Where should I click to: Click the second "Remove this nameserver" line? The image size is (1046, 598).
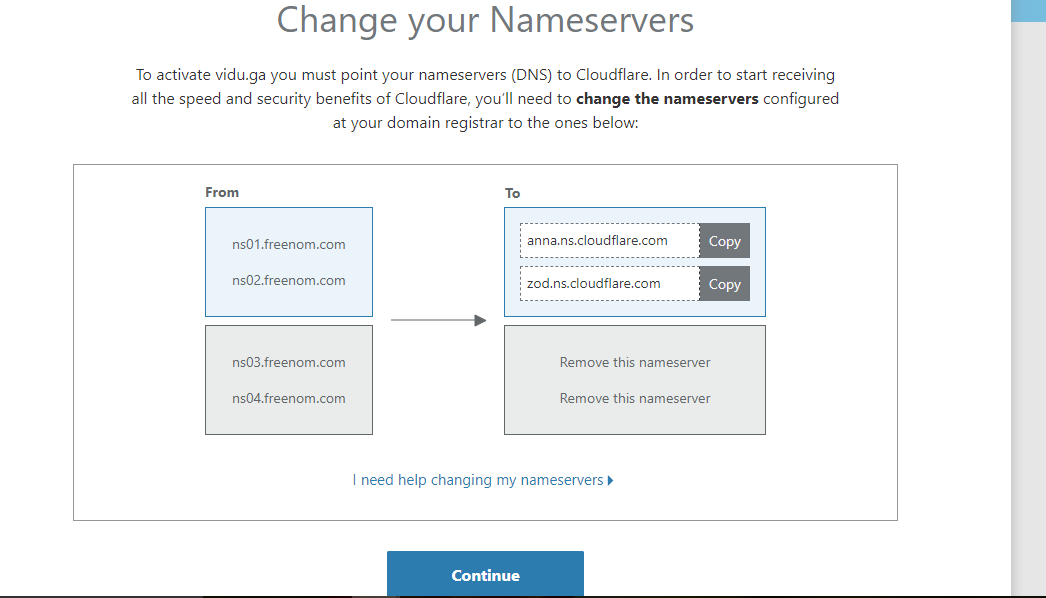(x=635, y=398)
